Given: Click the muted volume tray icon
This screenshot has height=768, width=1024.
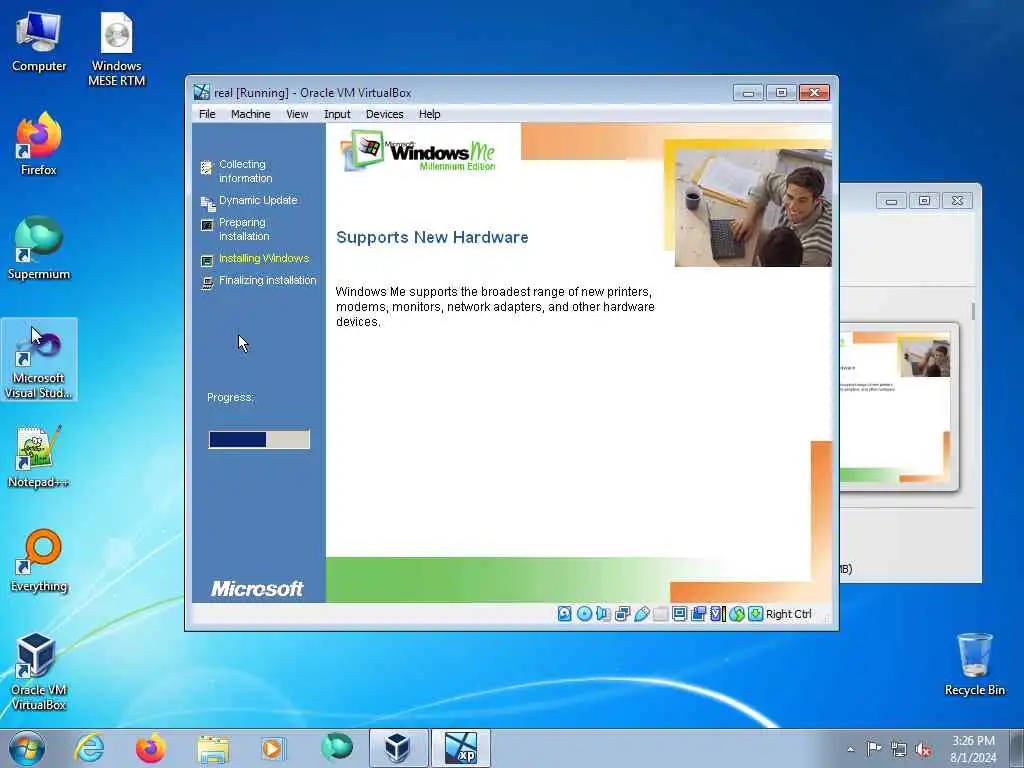Looking at the screenshot, I should (923, 749).
